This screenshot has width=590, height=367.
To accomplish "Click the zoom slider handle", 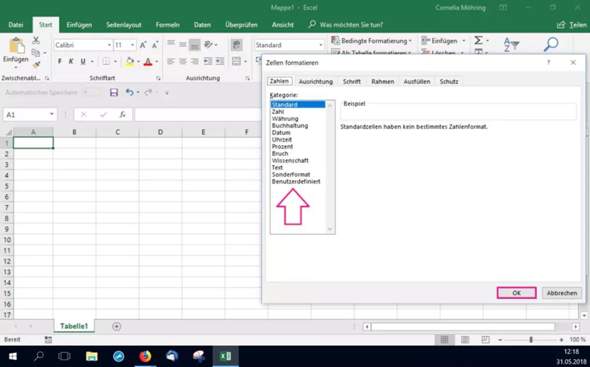I will (531, 340).
